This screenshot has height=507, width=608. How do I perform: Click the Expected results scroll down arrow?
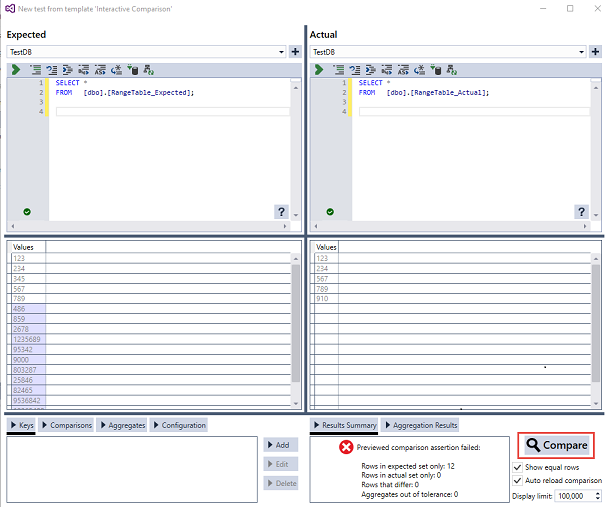(296, 404)
